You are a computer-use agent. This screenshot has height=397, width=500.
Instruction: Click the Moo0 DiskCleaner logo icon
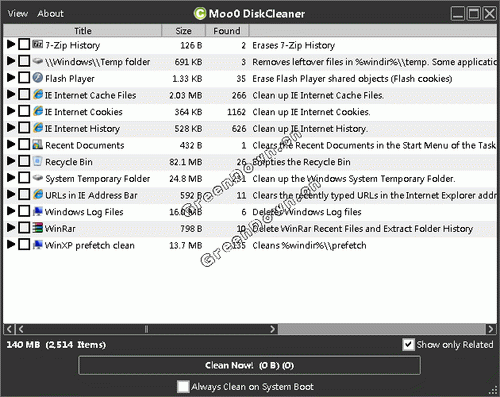click(x=200, y=14)
